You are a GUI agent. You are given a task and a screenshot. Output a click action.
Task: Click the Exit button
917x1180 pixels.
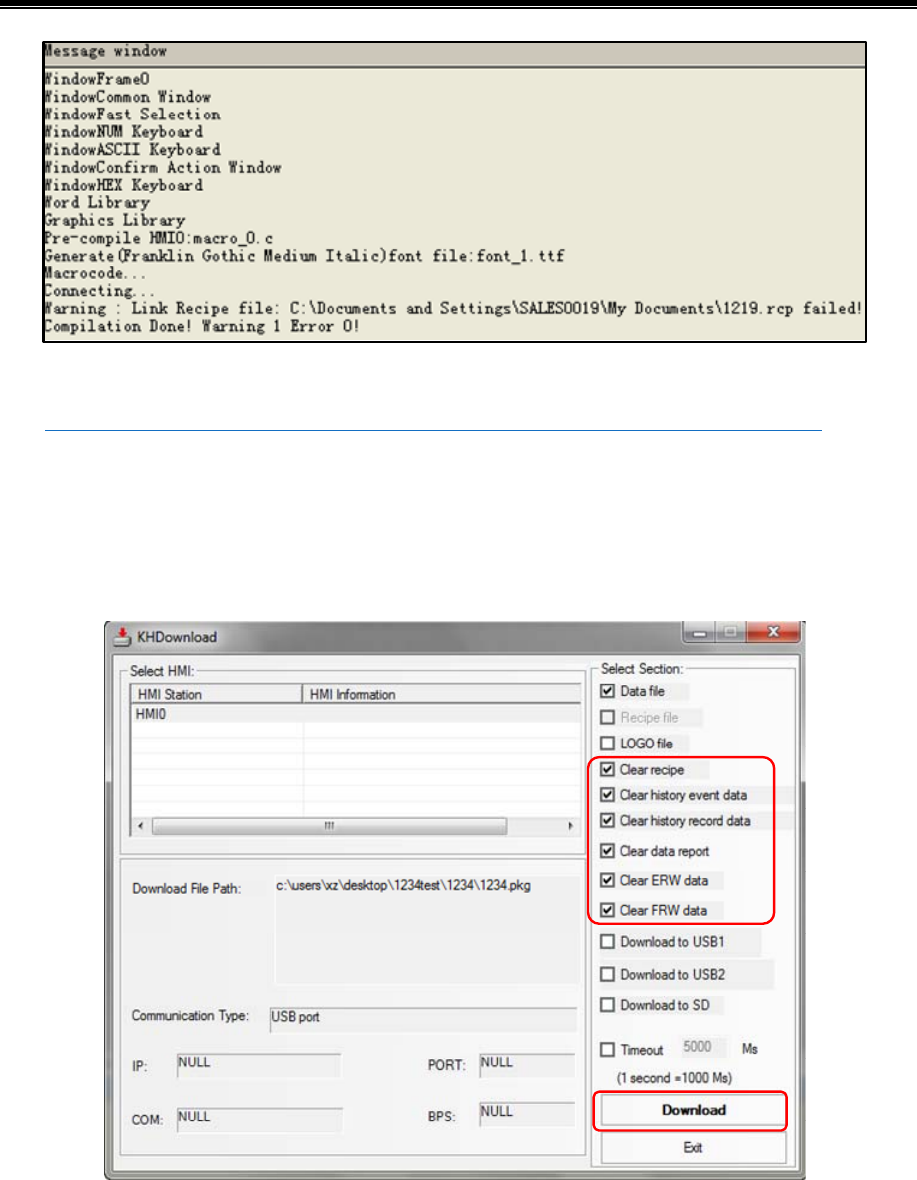click(693, 1148)
